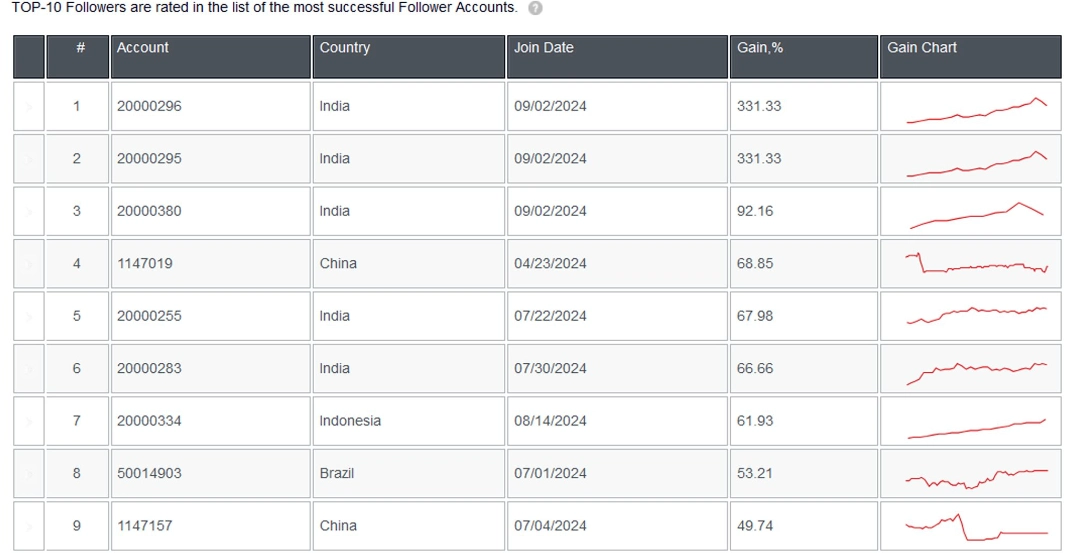Click account number 20000255
1069x553 pixels.
pyautogui.click(x=149, y=316)
